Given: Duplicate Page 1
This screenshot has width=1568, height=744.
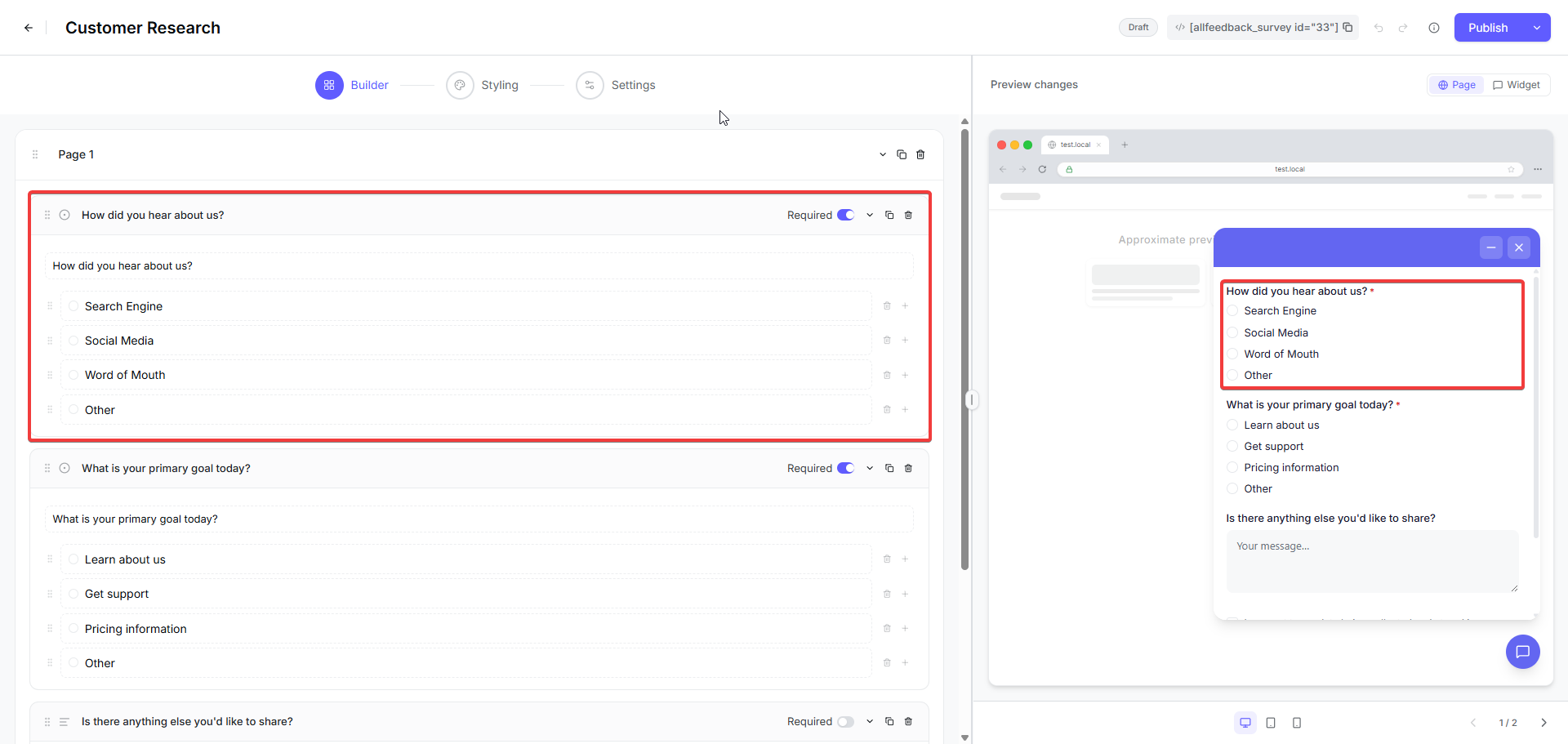Looking at the screenshot, I should (902, 154).
